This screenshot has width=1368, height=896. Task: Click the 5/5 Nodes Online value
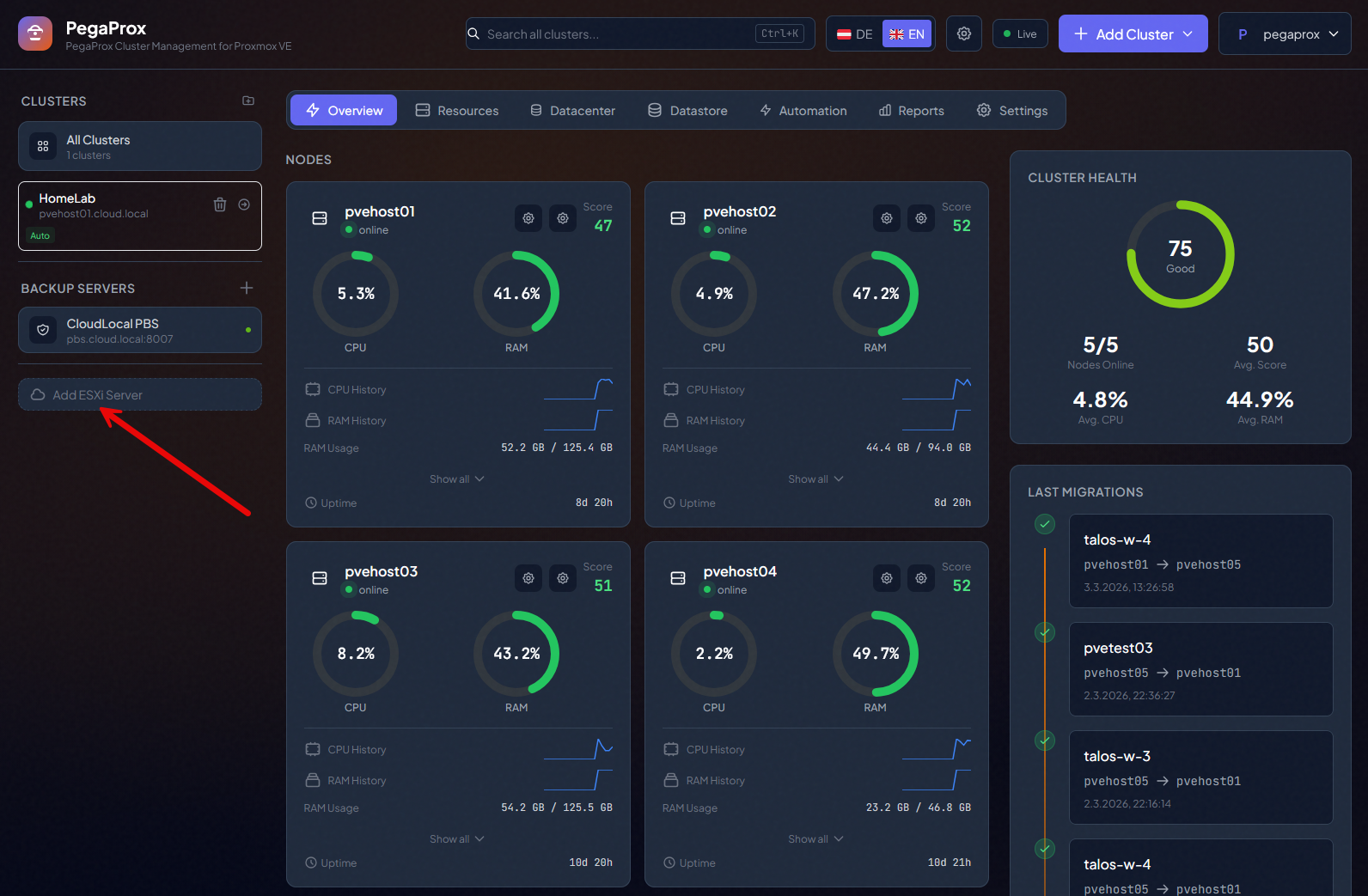point(1101,344)
